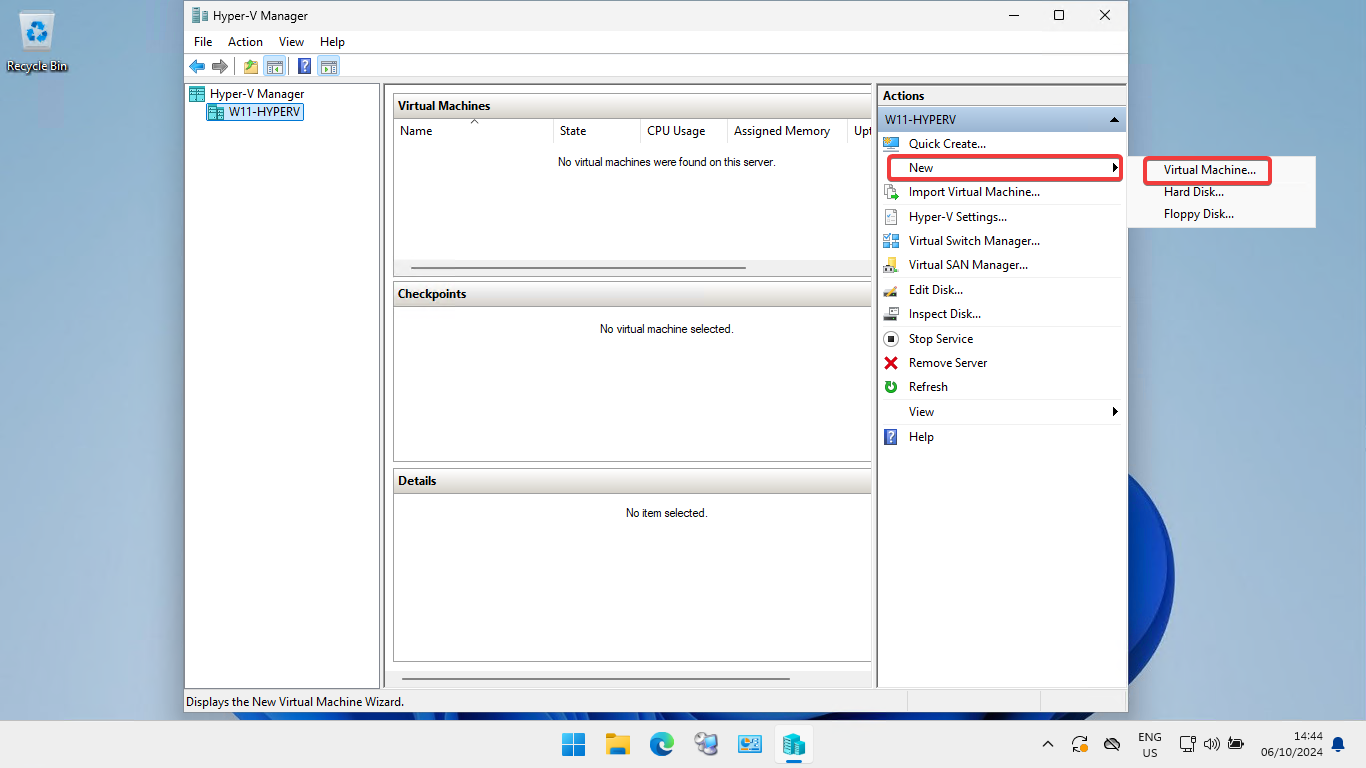The image size is (1366, 768).
Task: Open the File menu
Action: tap(203, 42)
